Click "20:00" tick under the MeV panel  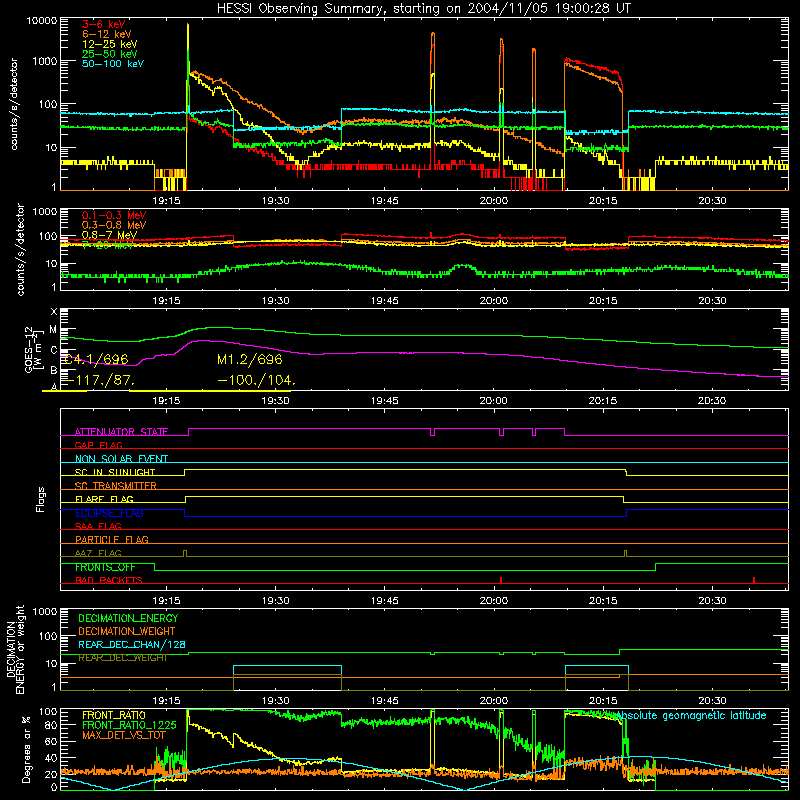click(494, 301)
